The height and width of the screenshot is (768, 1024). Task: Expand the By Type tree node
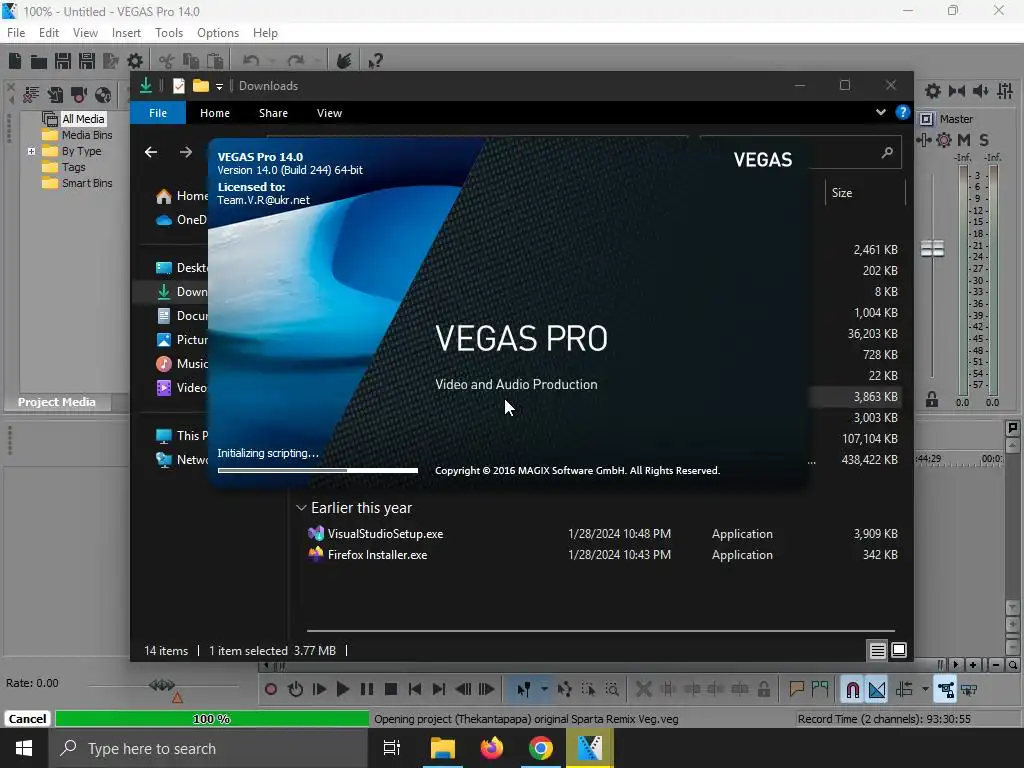coord(31,152)
